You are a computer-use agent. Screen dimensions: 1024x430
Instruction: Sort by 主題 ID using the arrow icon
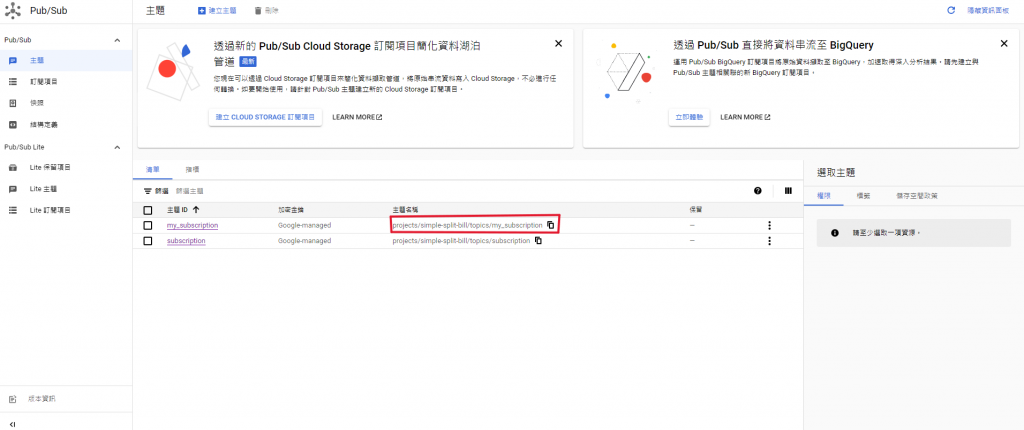[197, 210]
